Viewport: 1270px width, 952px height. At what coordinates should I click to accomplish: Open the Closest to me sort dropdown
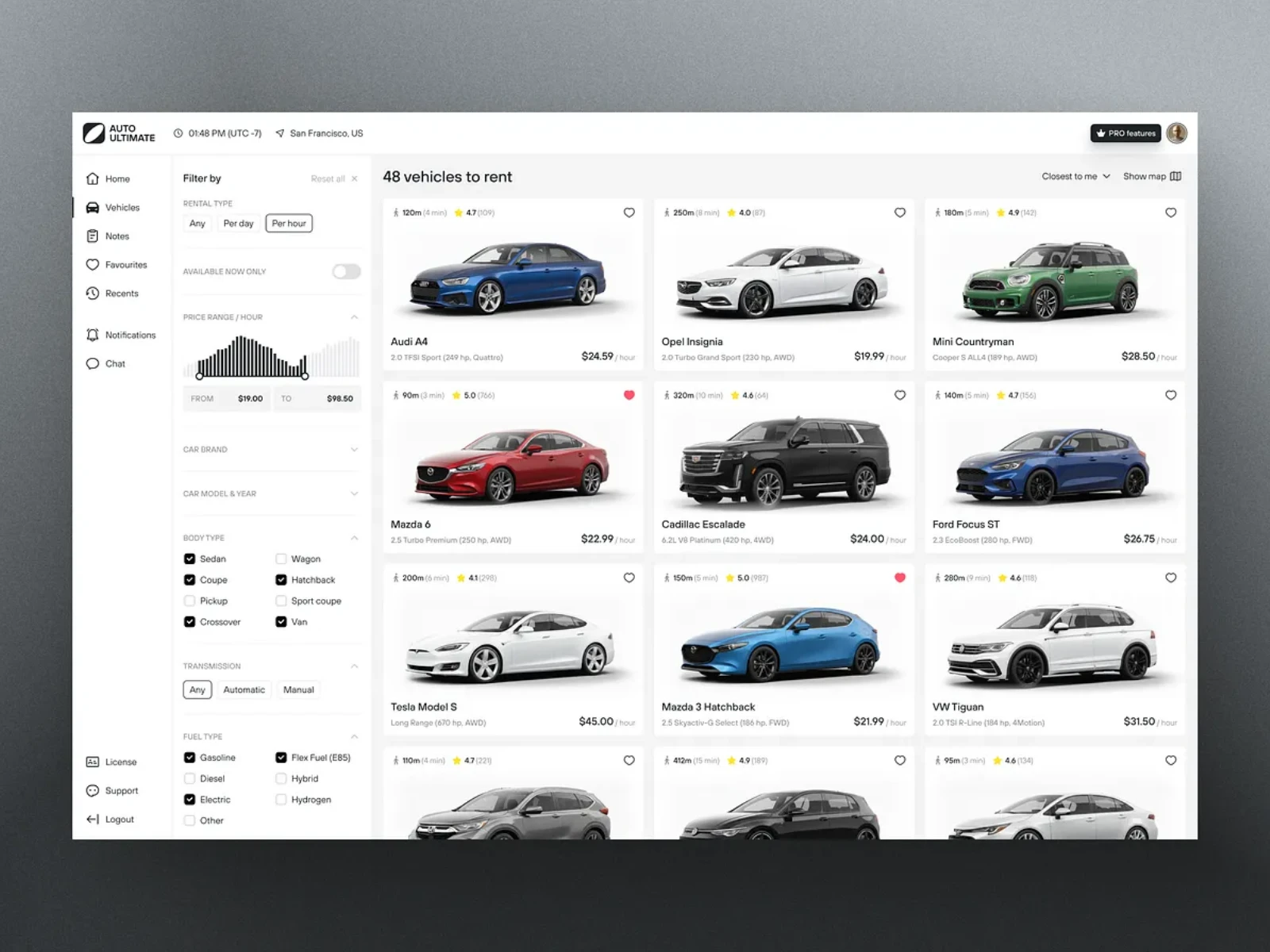(x=1076, y=176)
